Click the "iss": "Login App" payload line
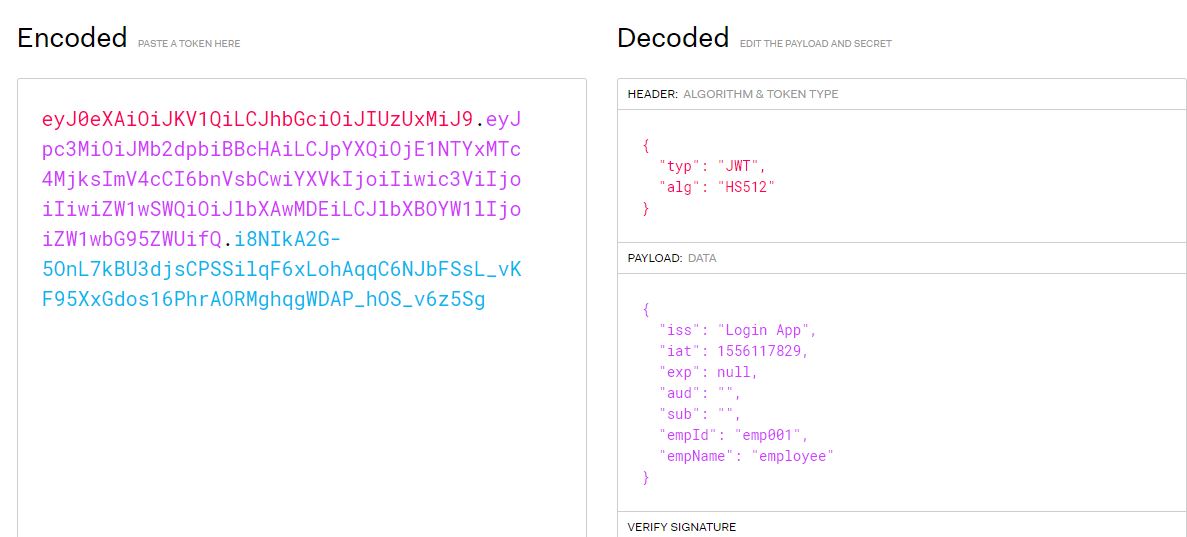The width and height of the screenshot is (1187, 537). pyautogui.click(x=738, y=330)
